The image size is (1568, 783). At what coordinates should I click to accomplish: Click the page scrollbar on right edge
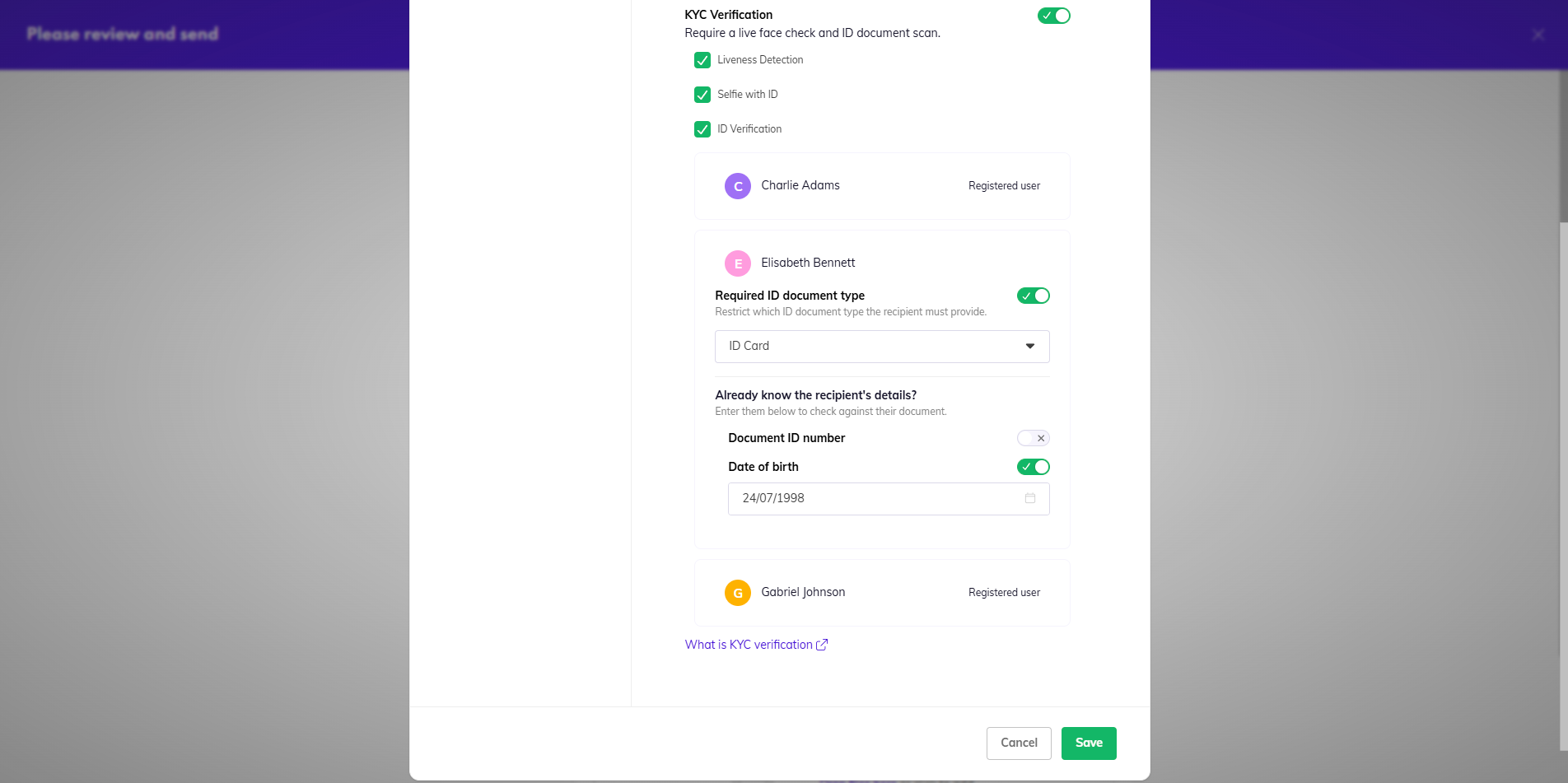point(1563,486)
